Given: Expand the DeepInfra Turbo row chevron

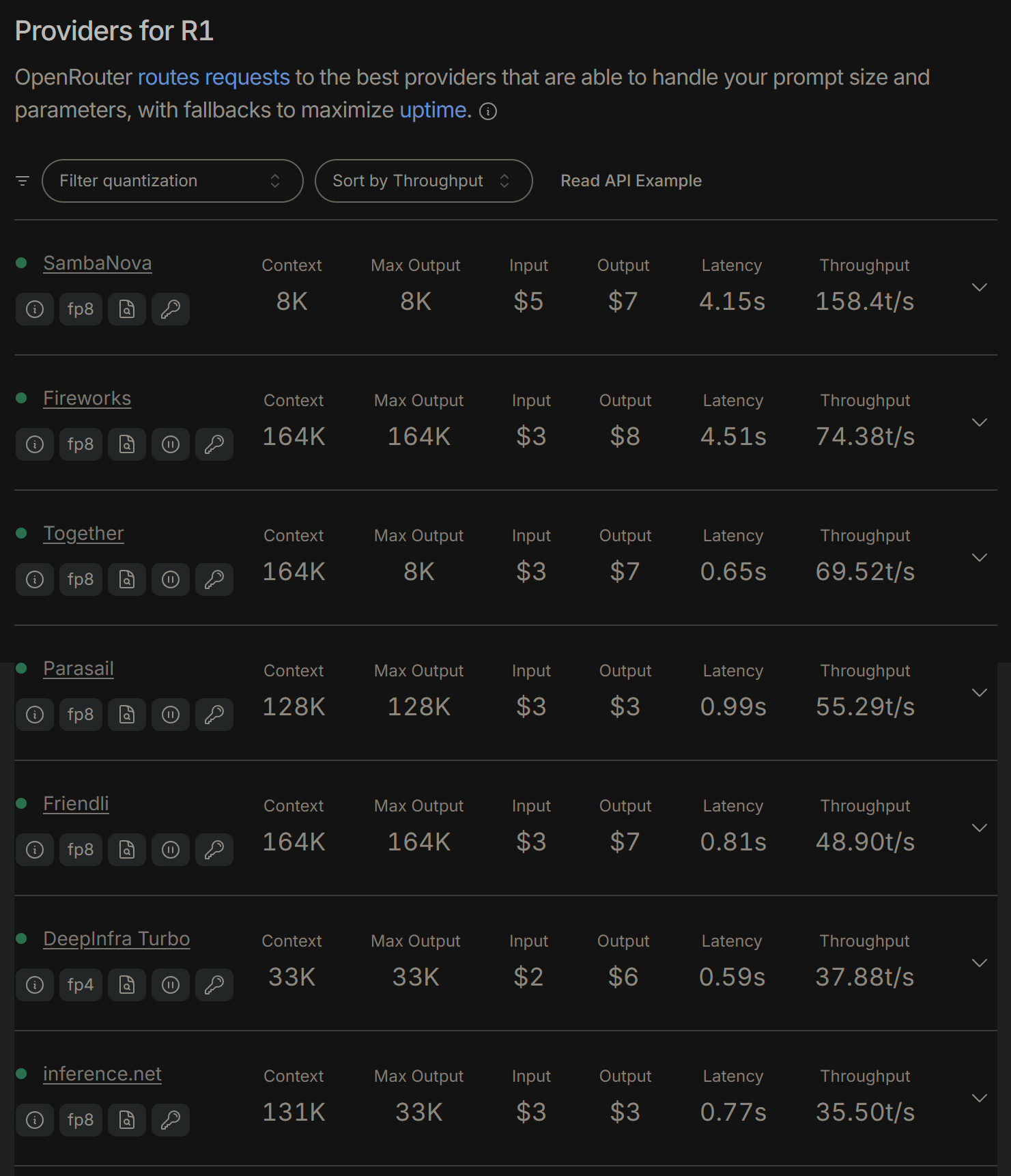Looking at the screenshot, I should click(x=980, y=963).
